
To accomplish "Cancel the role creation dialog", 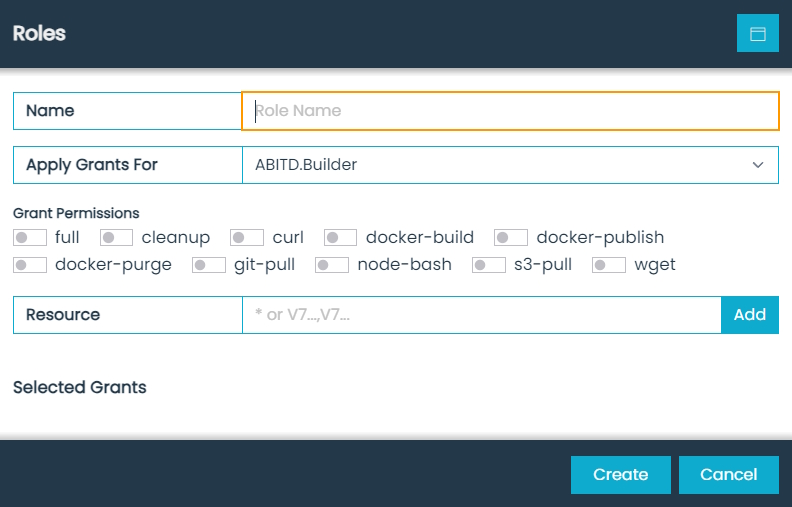I will click(728, 475).
